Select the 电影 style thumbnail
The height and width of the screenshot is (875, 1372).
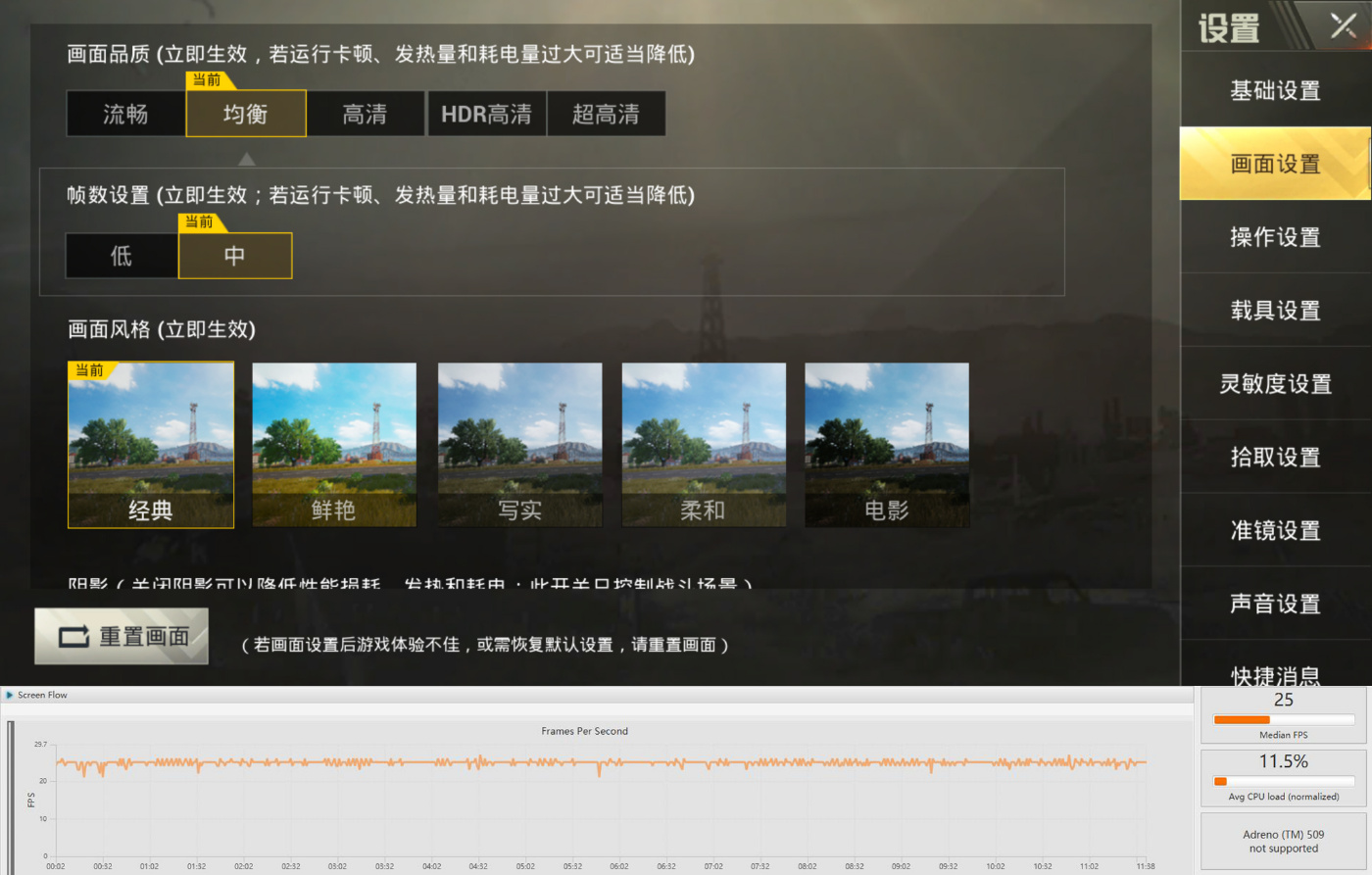click(887, 445)
